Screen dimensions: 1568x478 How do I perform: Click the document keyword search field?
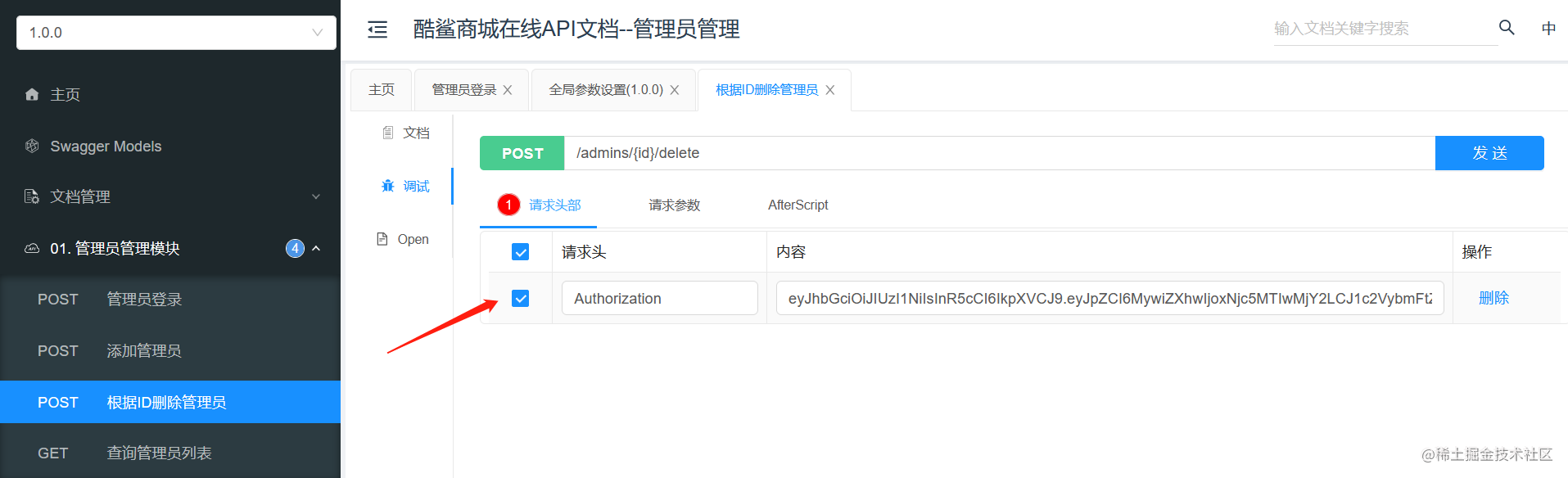coord(1385,29)
